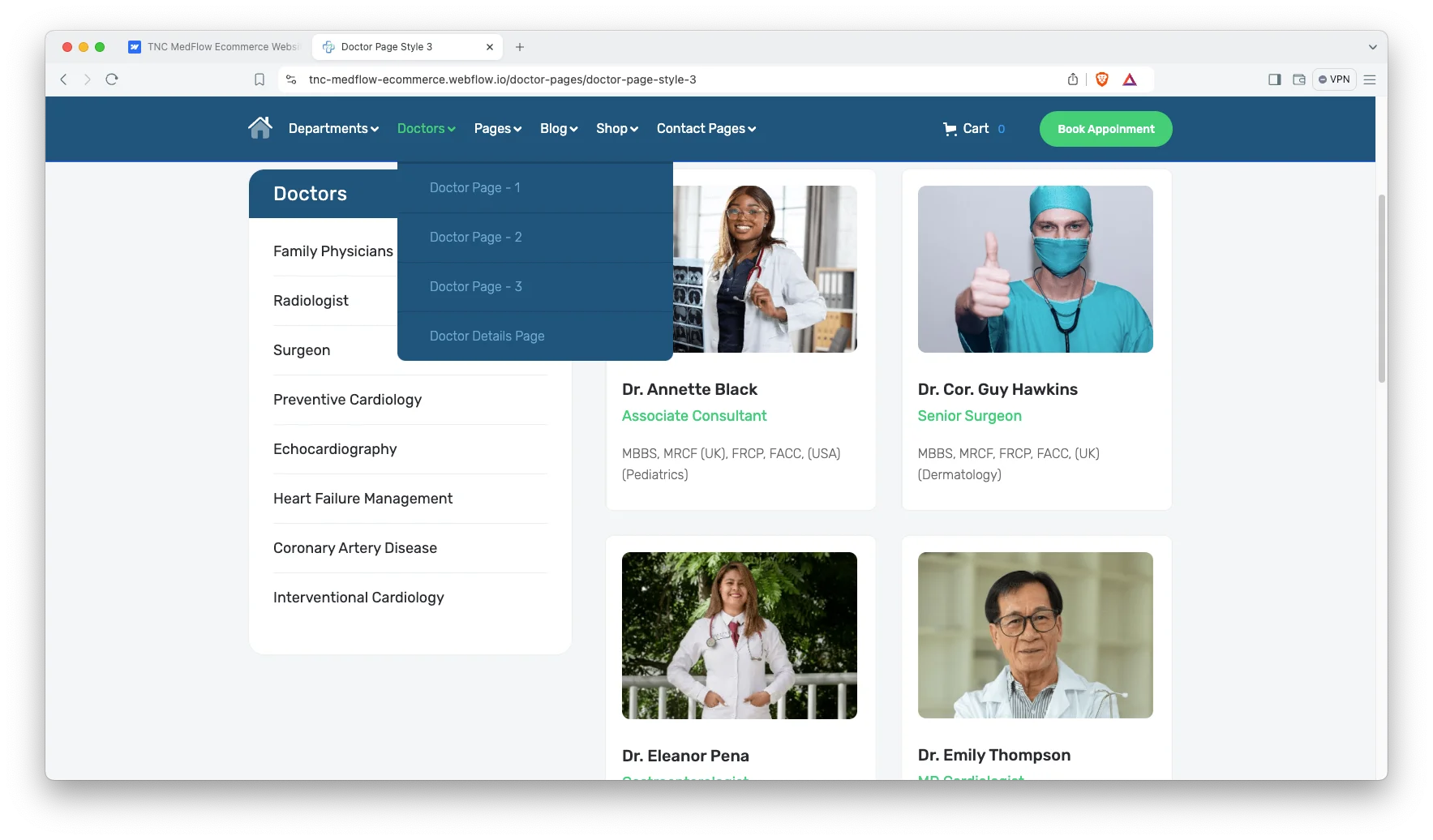Open the Preventive Cardiology category link
This screenshot has width=1433, height=840.
(347, 400)
